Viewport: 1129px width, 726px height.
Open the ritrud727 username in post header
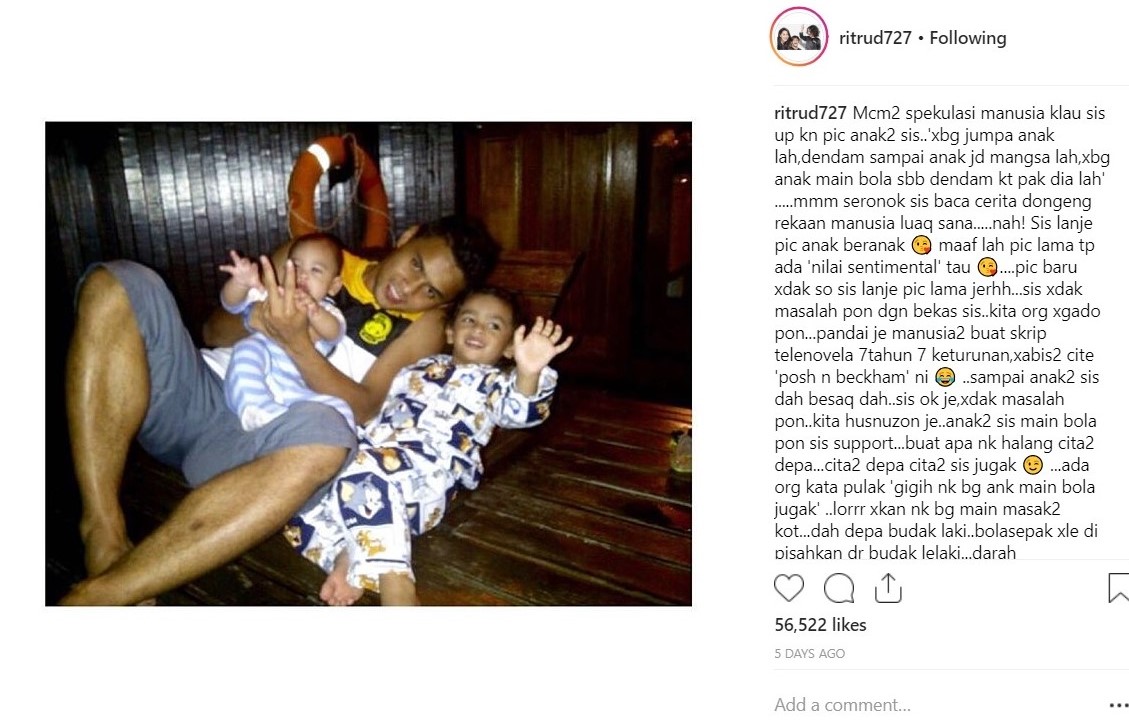point(875,38)
